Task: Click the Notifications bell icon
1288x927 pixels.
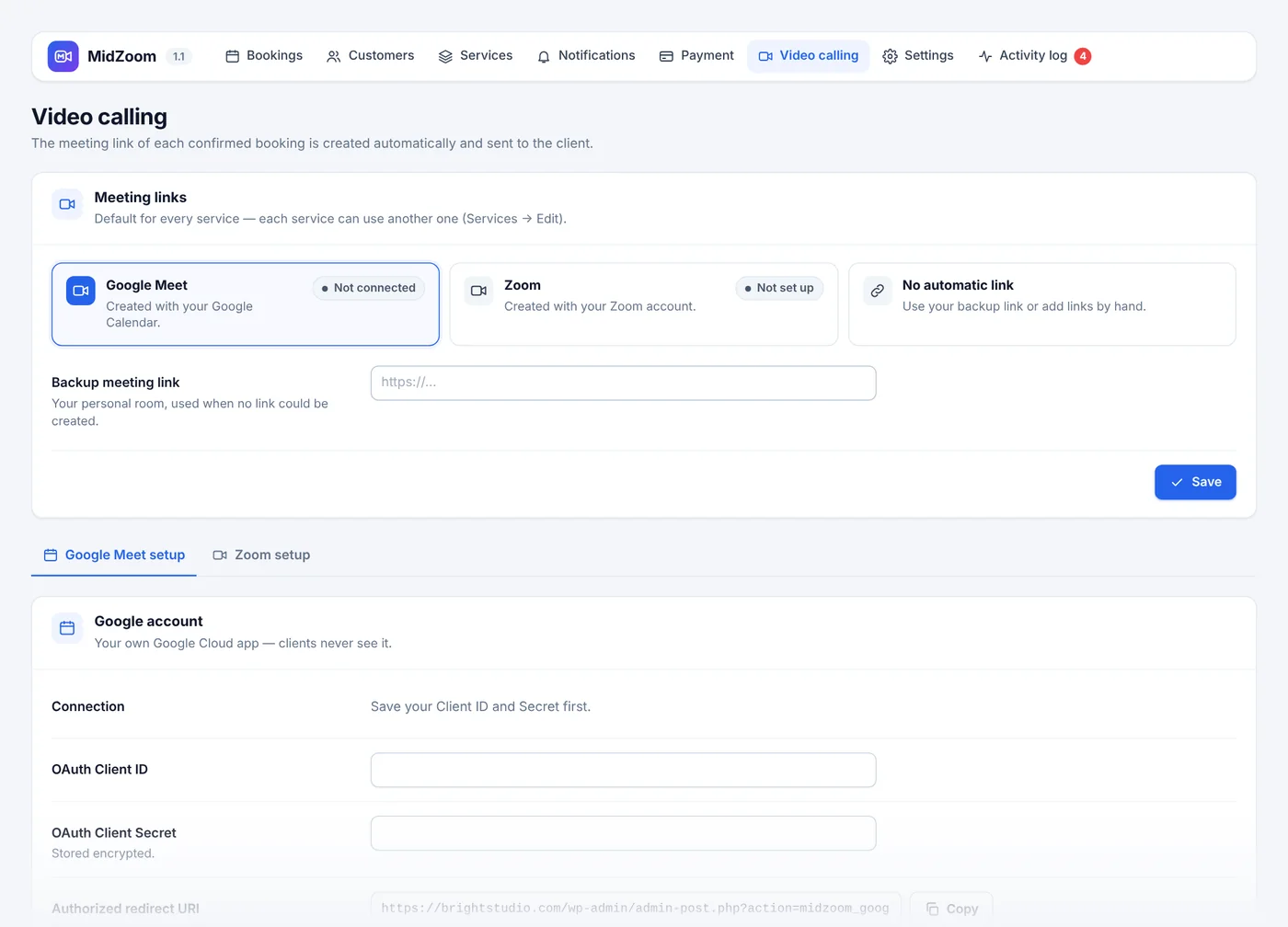Action: click(544, 56)
